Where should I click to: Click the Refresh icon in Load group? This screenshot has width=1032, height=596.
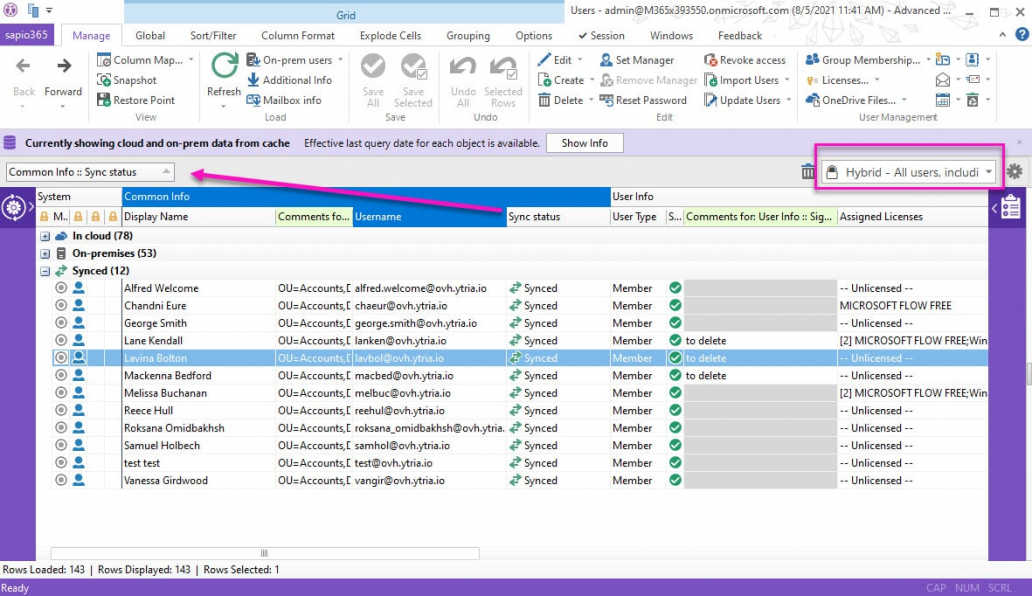click(x=224, y=67)
